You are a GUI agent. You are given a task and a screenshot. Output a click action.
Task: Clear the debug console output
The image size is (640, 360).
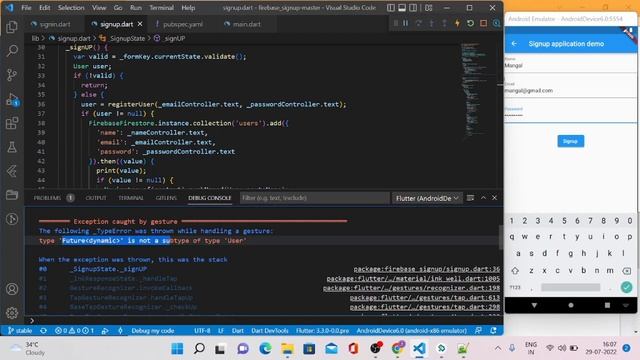[471, 198]
